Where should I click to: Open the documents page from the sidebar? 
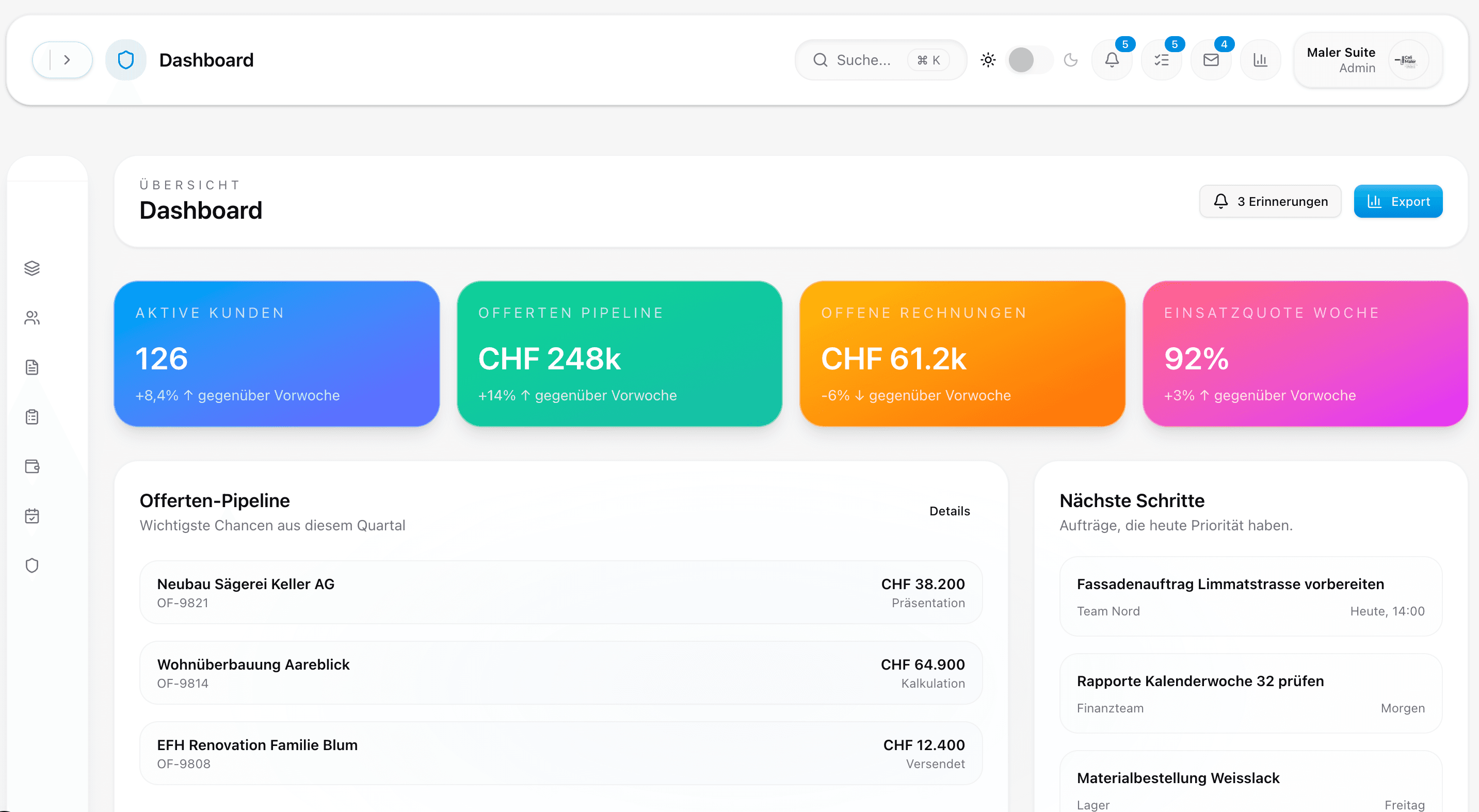point(31,367)
